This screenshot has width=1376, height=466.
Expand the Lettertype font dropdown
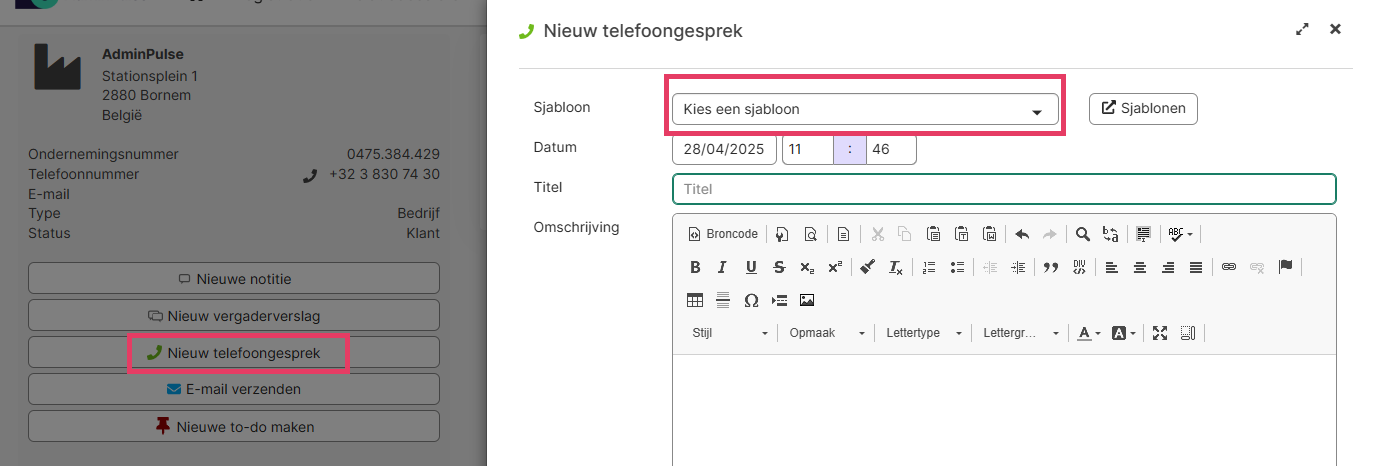pos(923,333)
